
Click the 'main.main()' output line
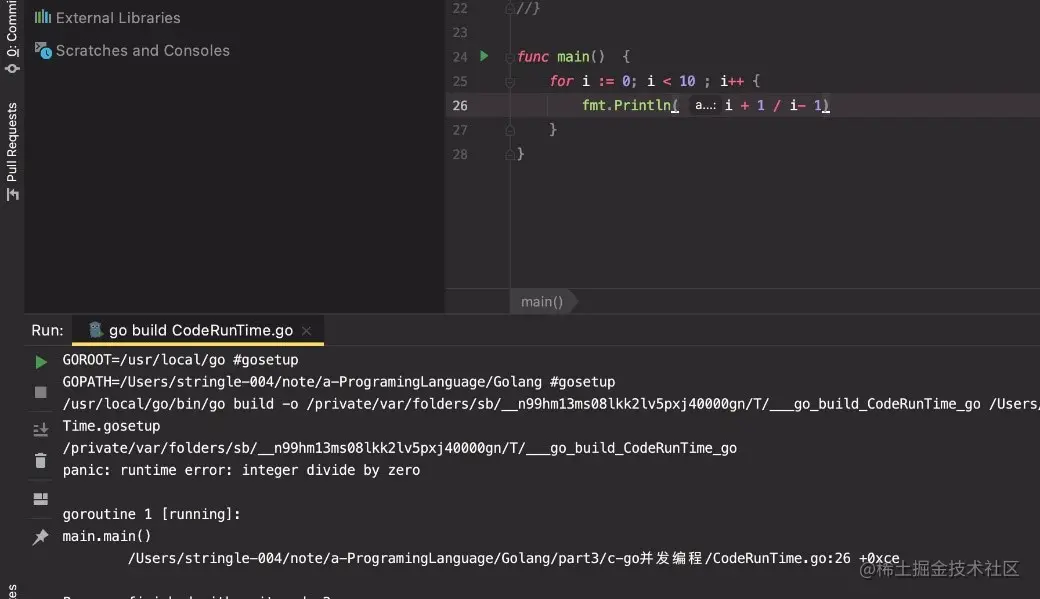107,536
